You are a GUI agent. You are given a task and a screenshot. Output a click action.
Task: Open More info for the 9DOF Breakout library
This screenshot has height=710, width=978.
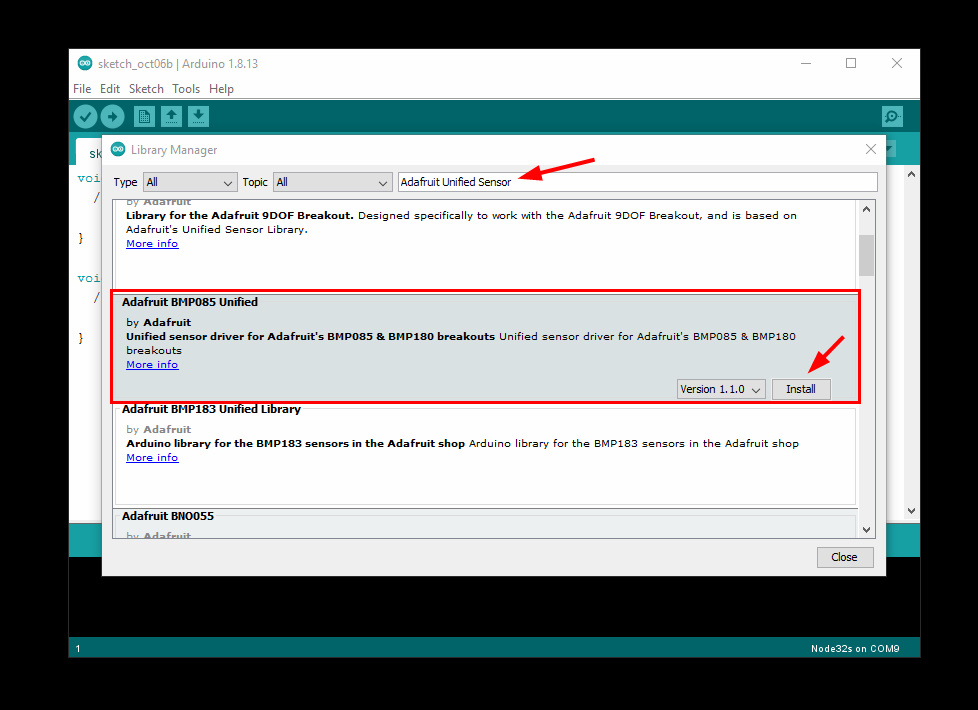(152, 243)
